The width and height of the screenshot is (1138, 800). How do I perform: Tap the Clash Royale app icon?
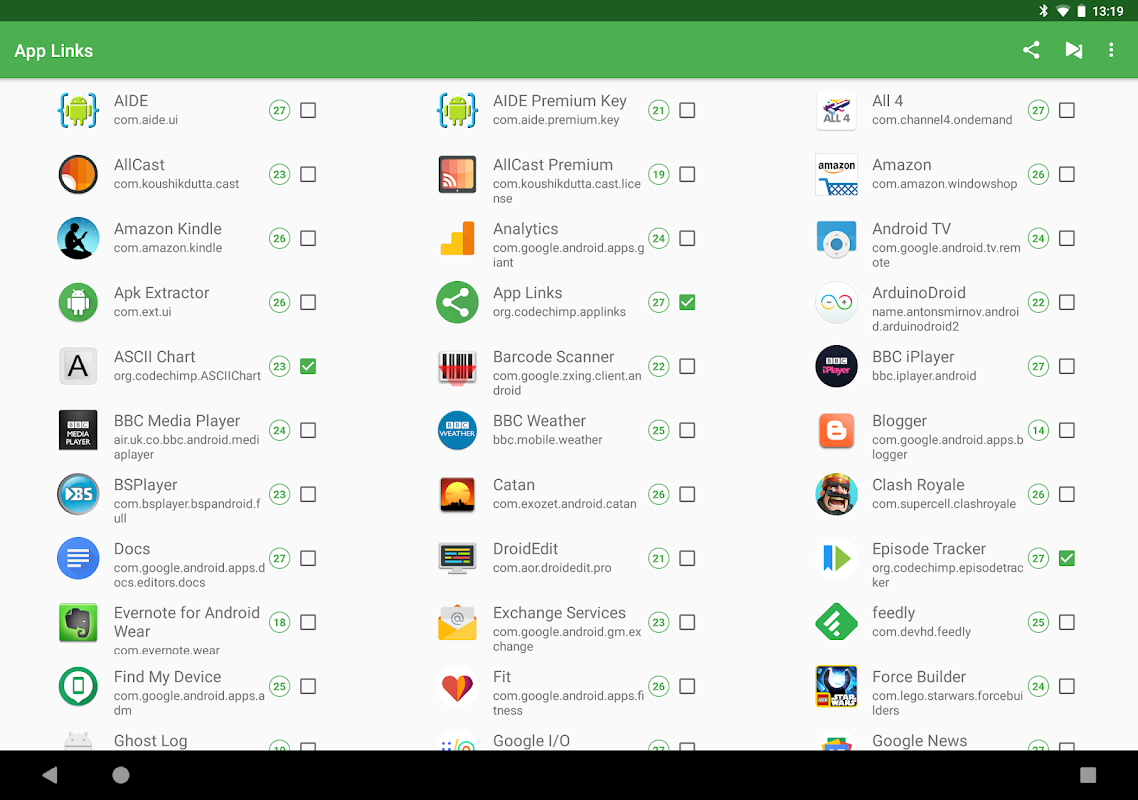837,494
